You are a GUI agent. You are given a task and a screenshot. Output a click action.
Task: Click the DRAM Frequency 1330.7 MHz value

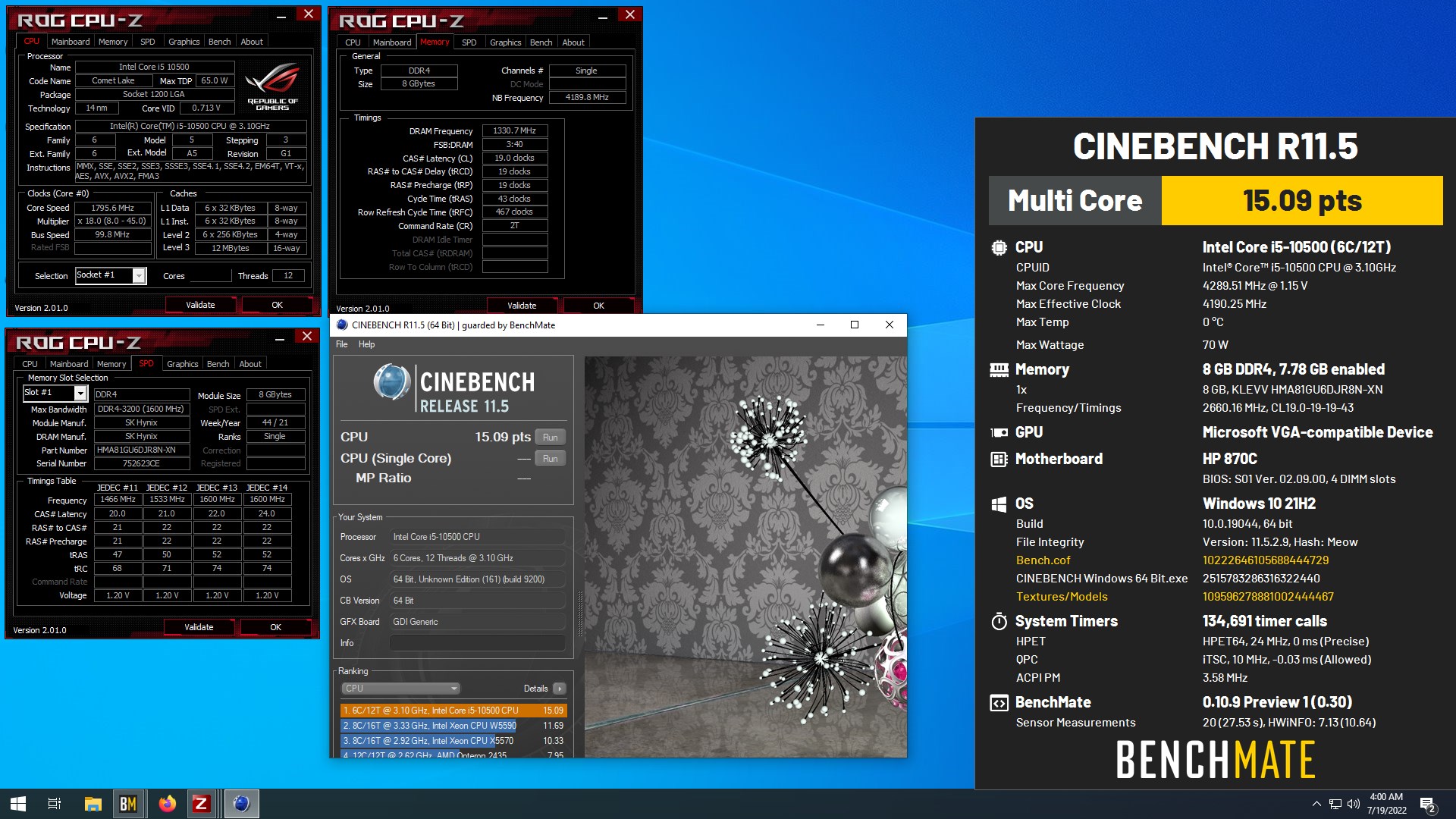coord(515,130)
